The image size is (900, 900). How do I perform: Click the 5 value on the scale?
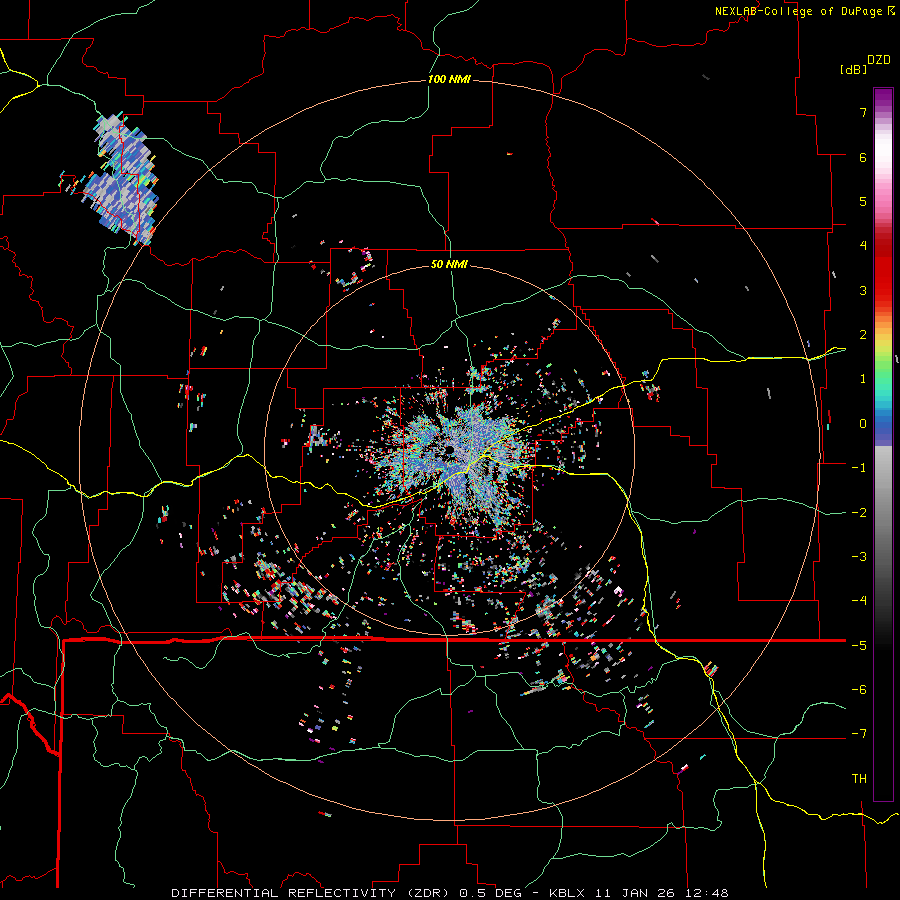(863, 201)
